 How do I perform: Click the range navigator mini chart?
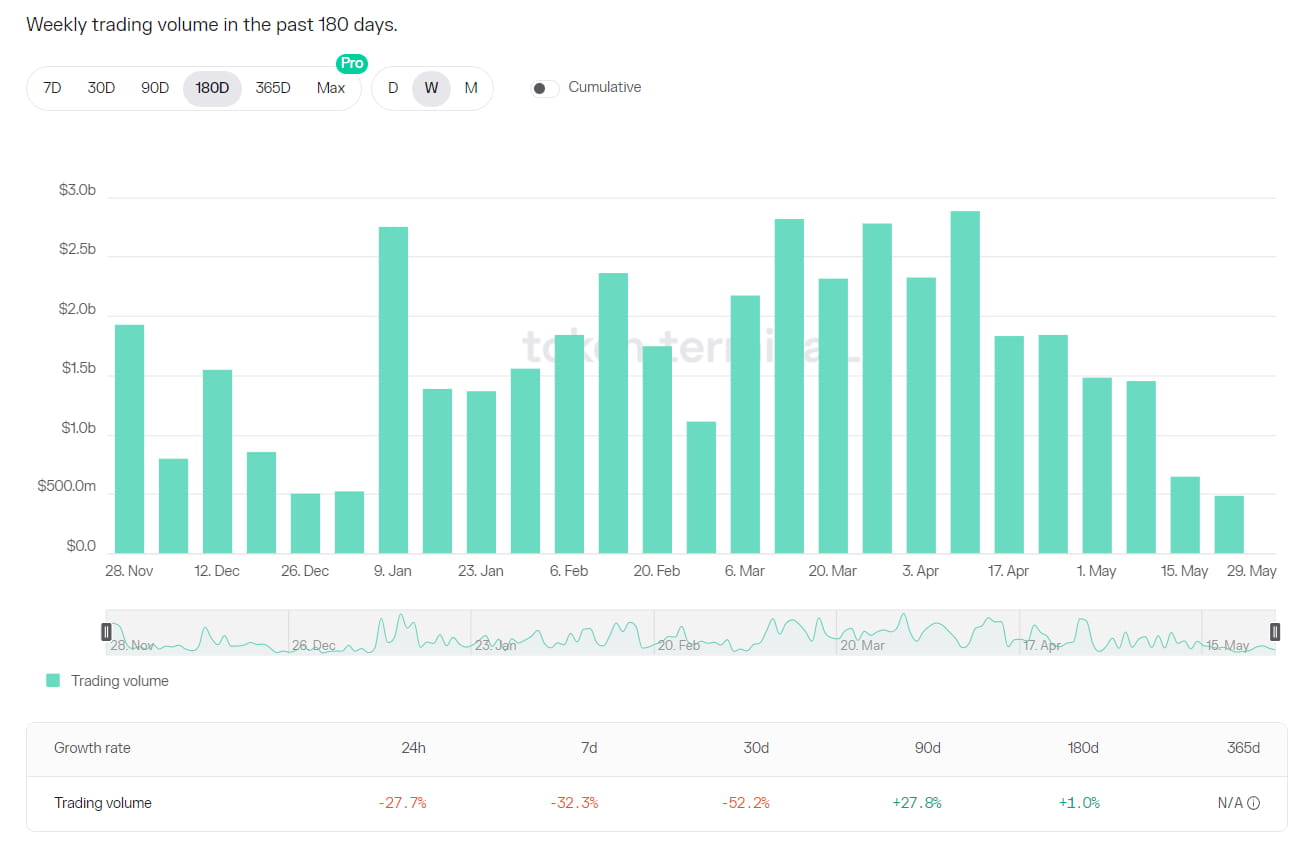[690, 633]
